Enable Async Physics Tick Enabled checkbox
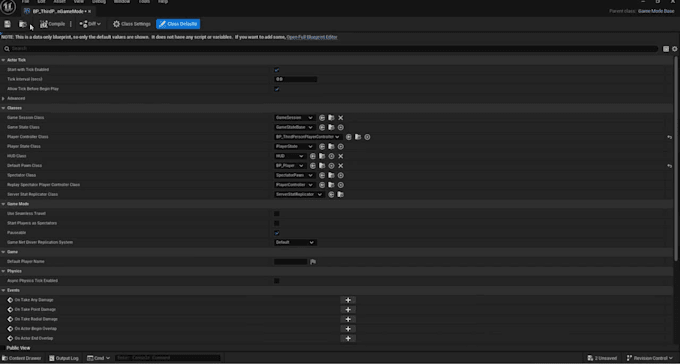This screenshot has height=364, width=680. 277,281
